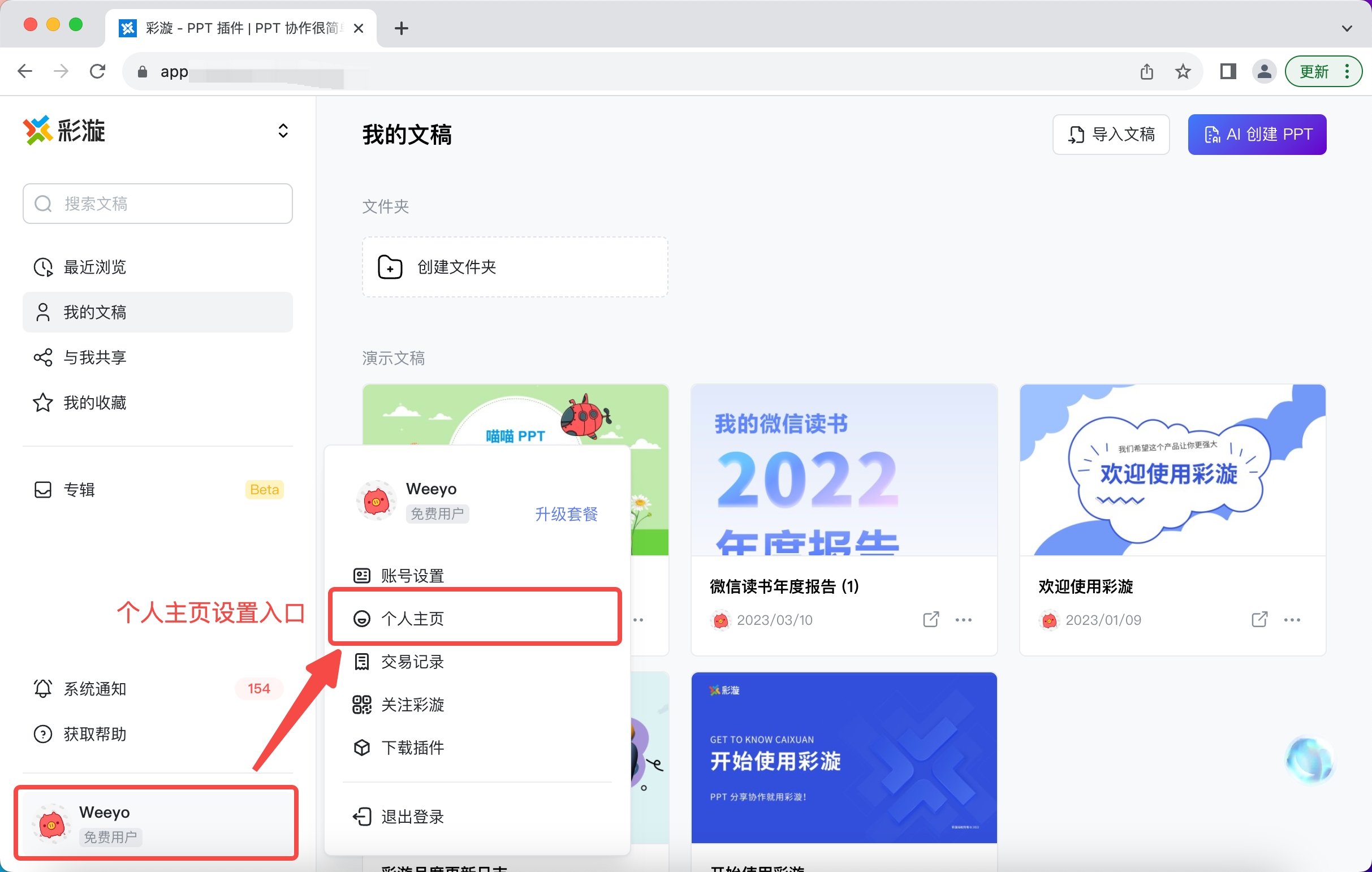
Task: Click the 154 notification count badge
Action: point(258,689)
